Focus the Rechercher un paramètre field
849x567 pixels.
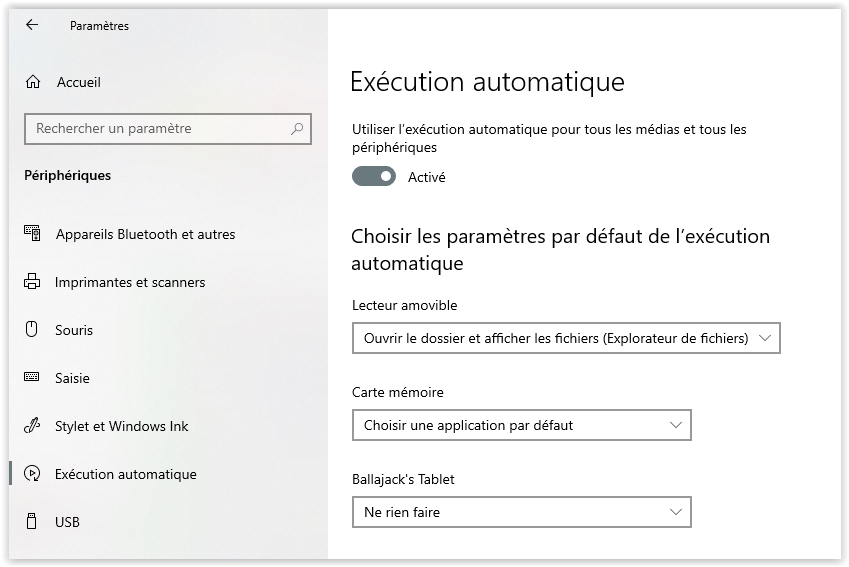click(x=168, y=129)
